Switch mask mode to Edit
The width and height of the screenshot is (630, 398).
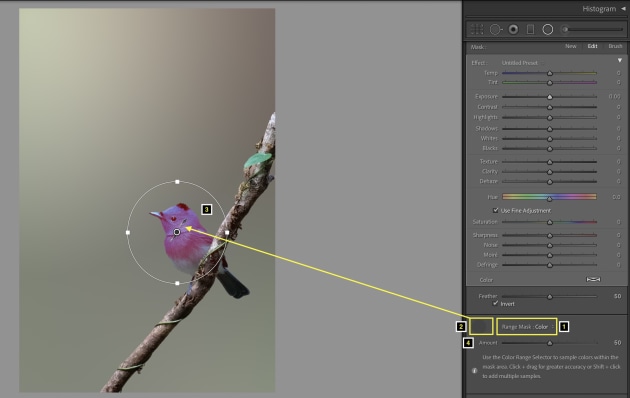point(592,46)
